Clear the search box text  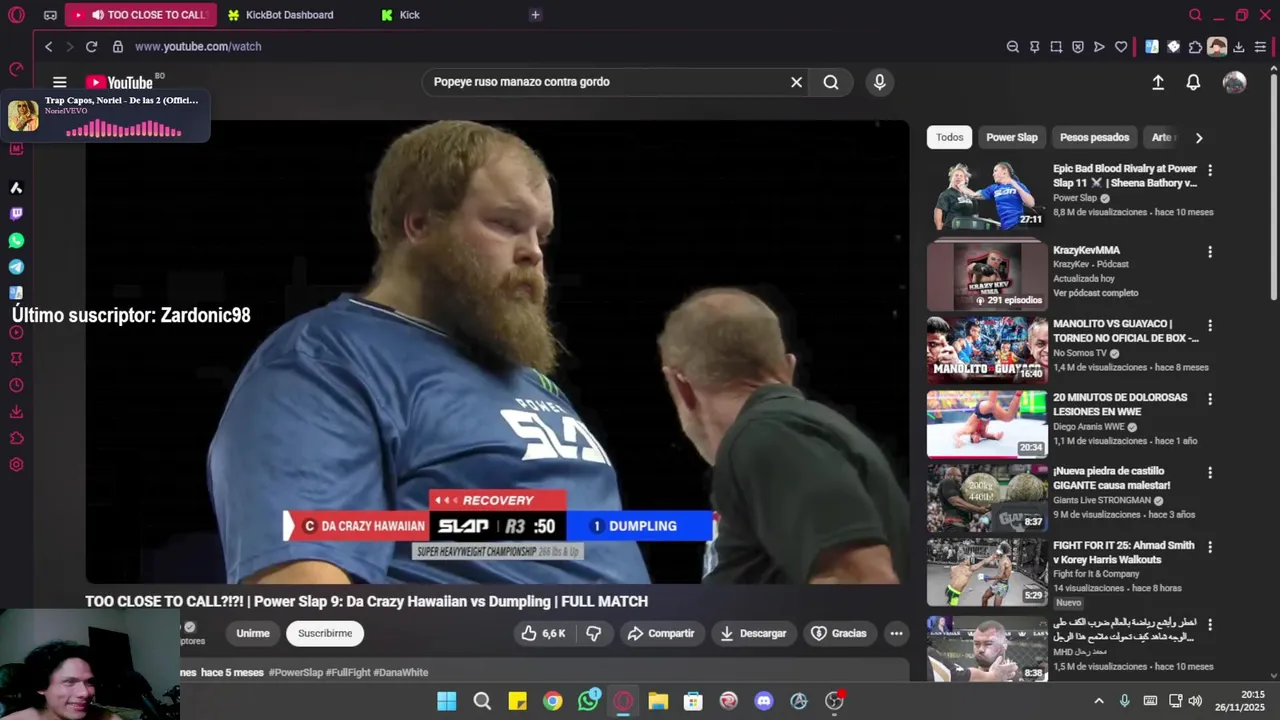(x=796, y=82)
